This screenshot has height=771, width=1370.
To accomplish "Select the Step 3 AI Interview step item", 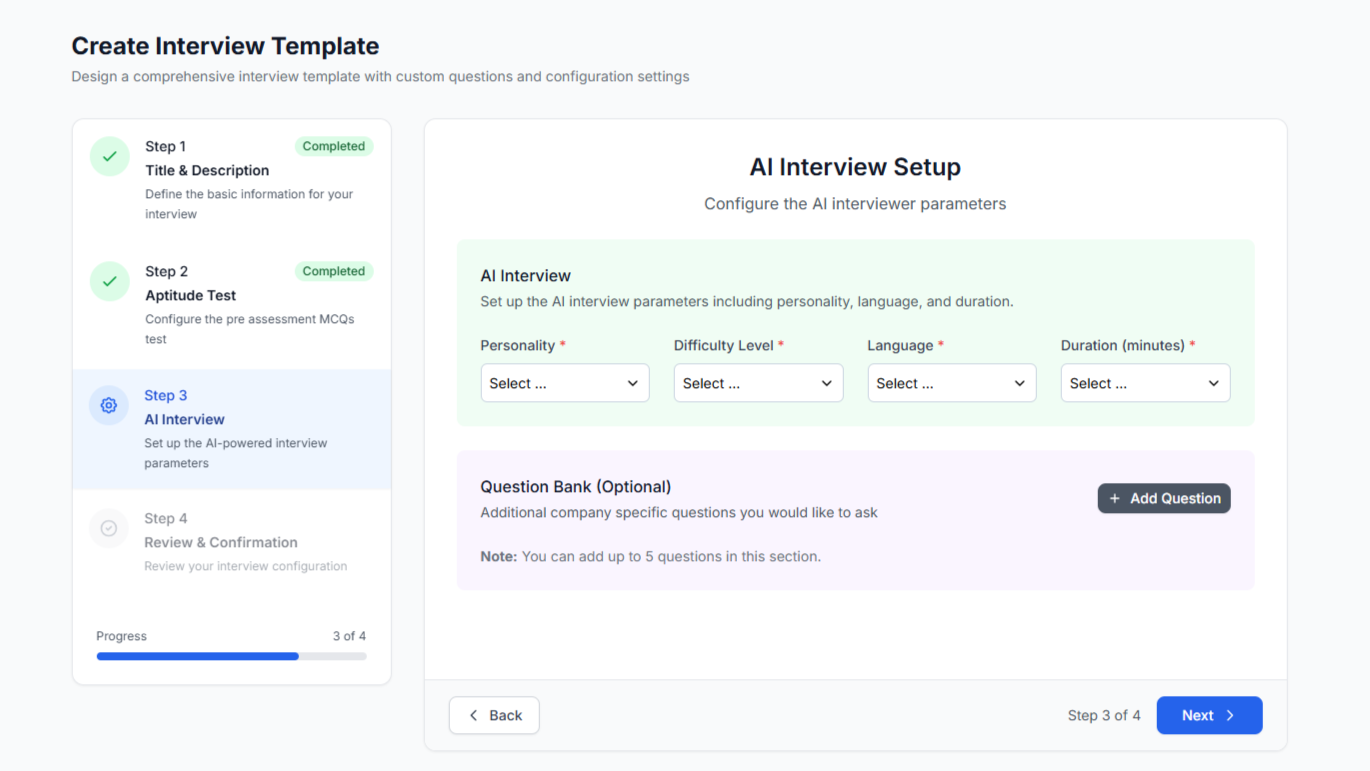I will coord(231,428).
